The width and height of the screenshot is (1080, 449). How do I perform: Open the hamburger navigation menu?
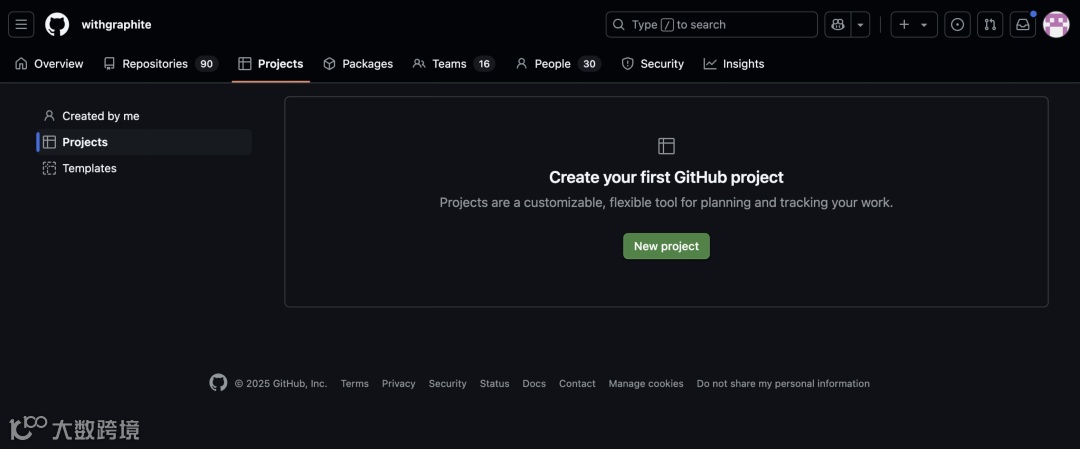21,25
